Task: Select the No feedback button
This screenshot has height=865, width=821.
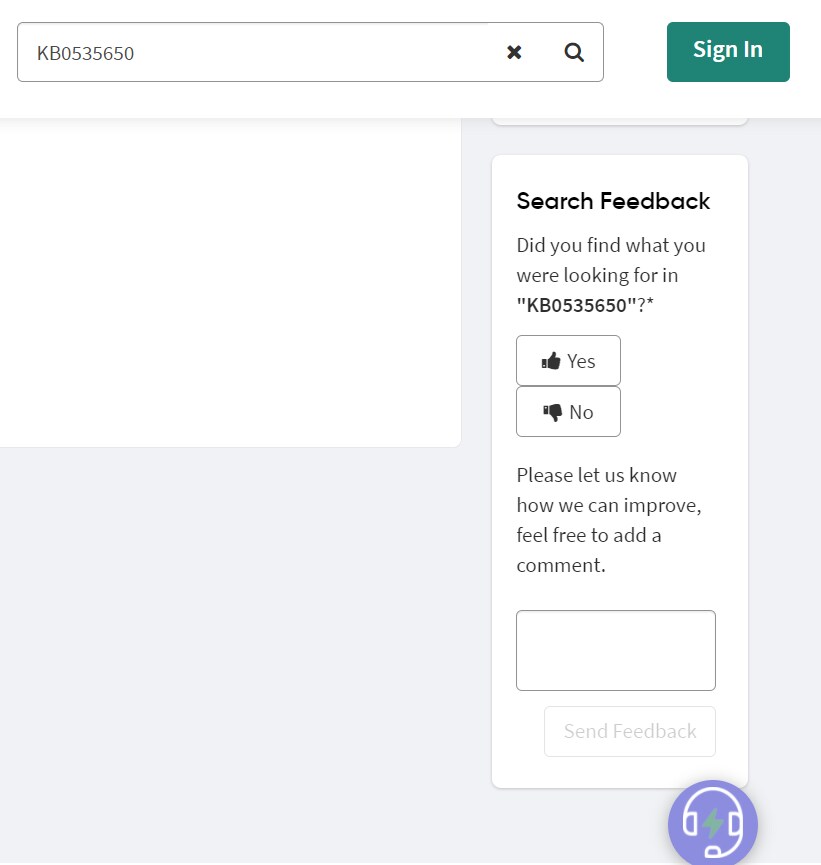Action: pyautogui.click(x=568, y=412)
